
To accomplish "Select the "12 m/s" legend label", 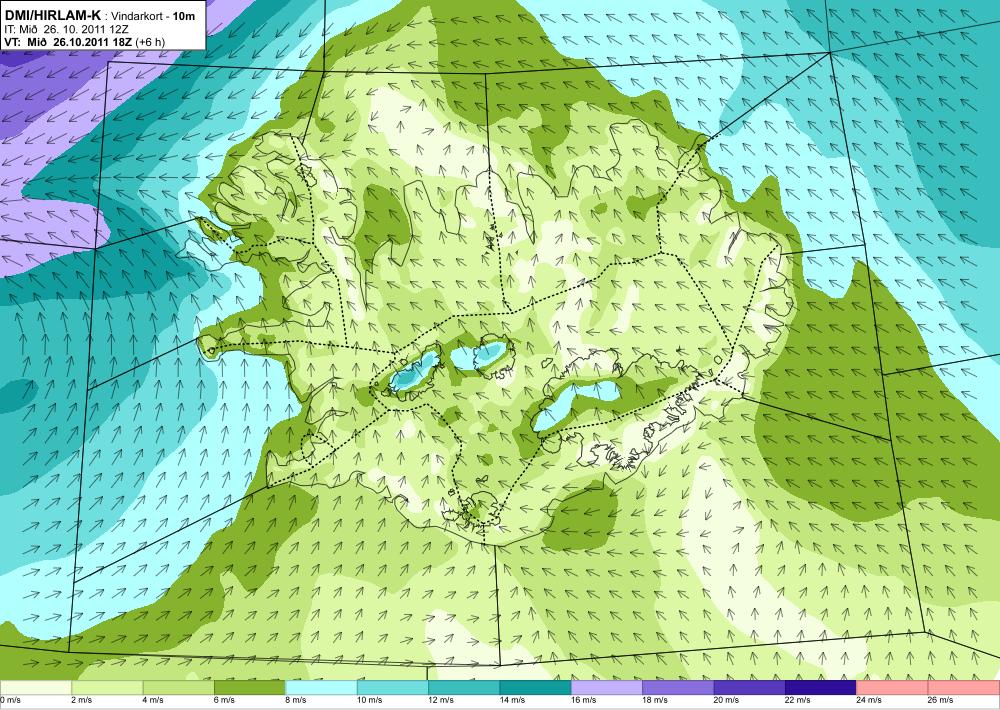I will (x=441, y=700).
